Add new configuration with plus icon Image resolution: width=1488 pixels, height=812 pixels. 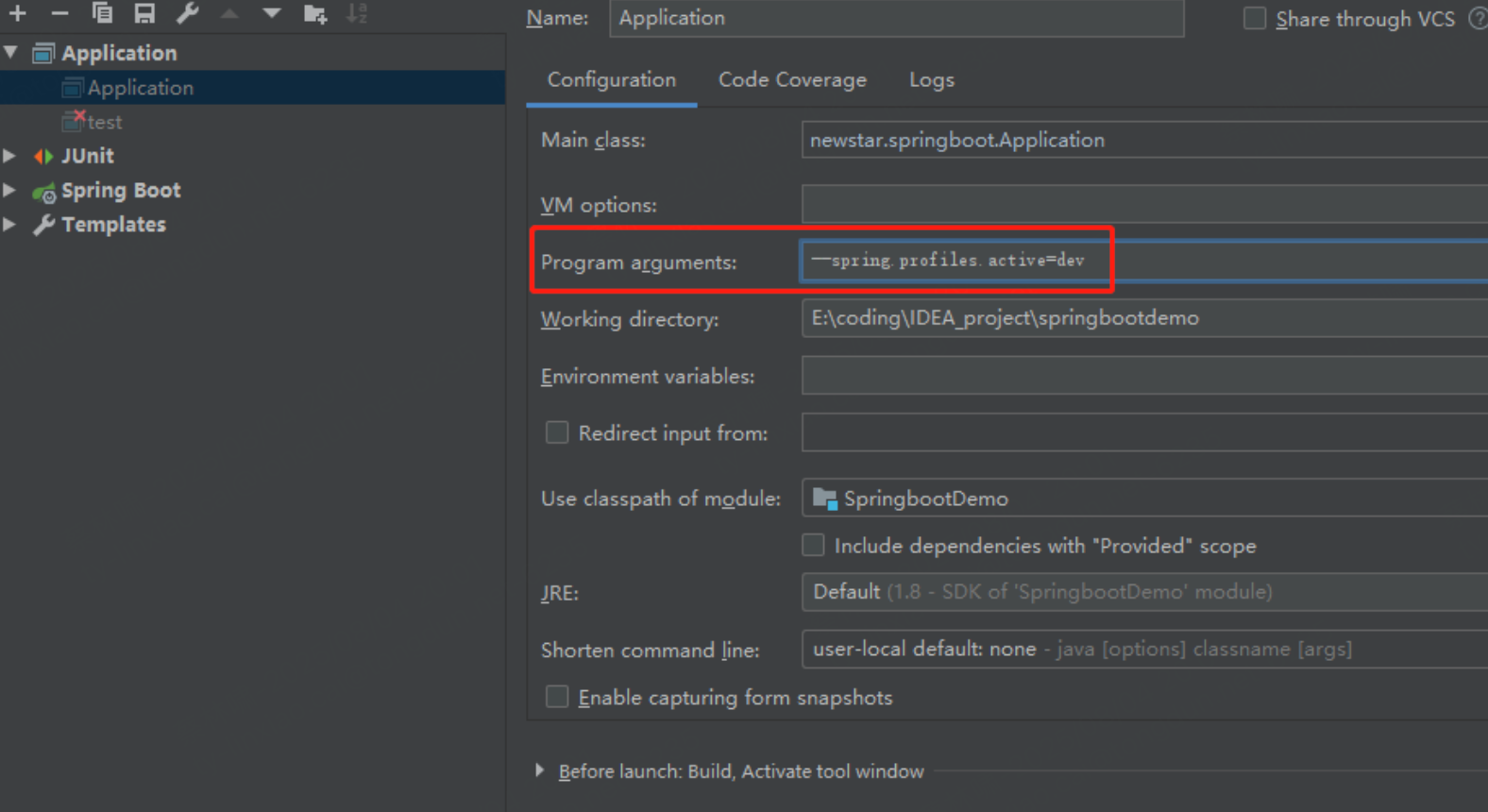point(18,13)
